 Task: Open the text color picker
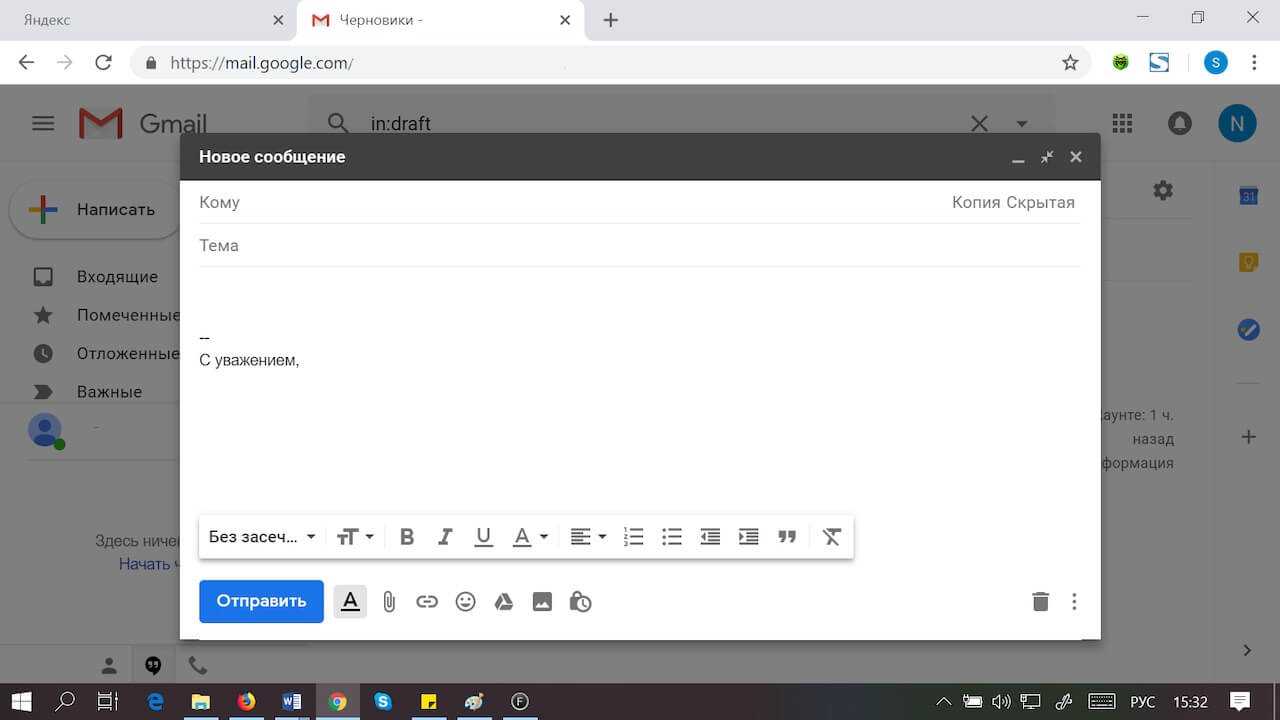(530, 537)
